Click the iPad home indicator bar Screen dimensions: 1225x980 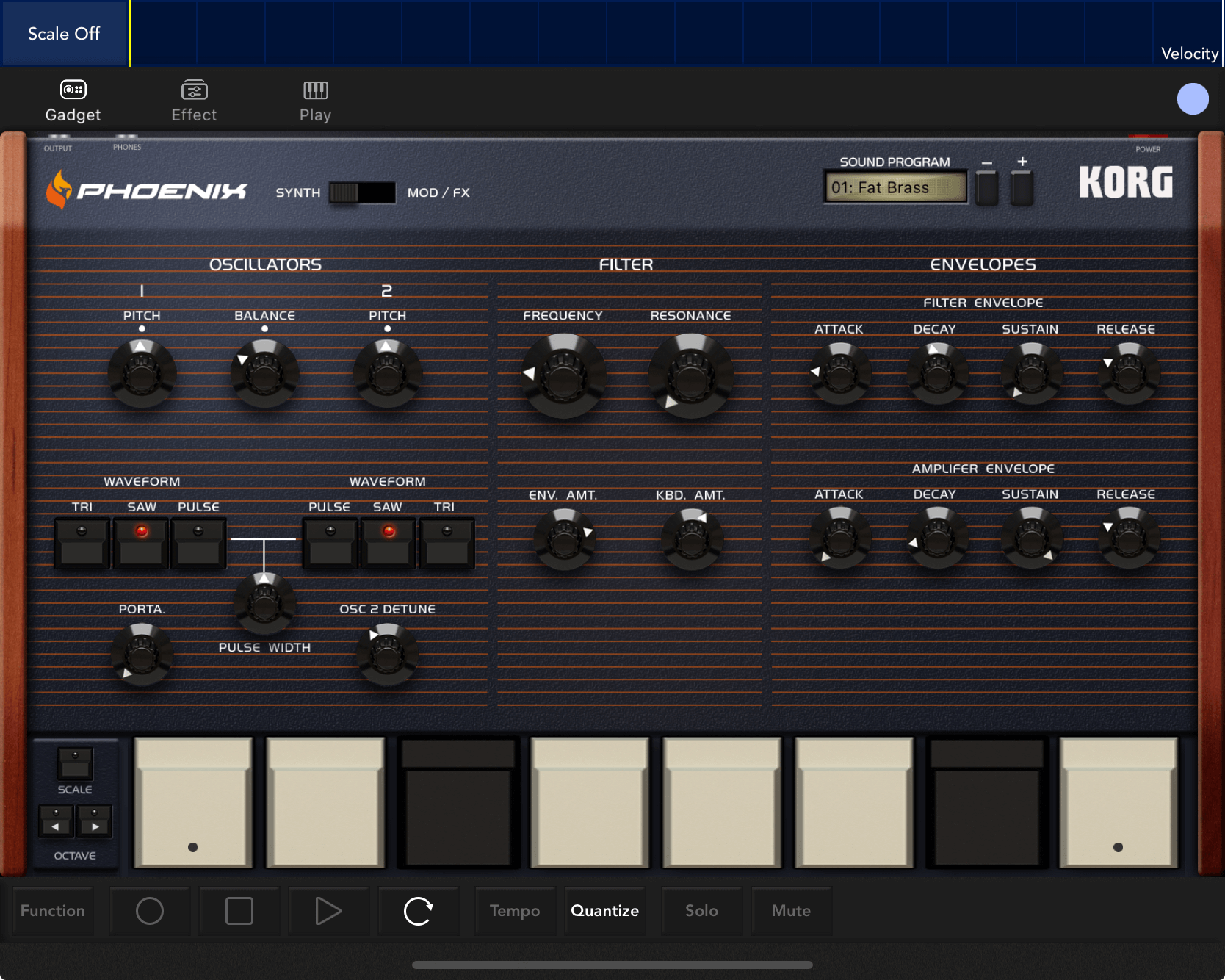coord(612,965)
